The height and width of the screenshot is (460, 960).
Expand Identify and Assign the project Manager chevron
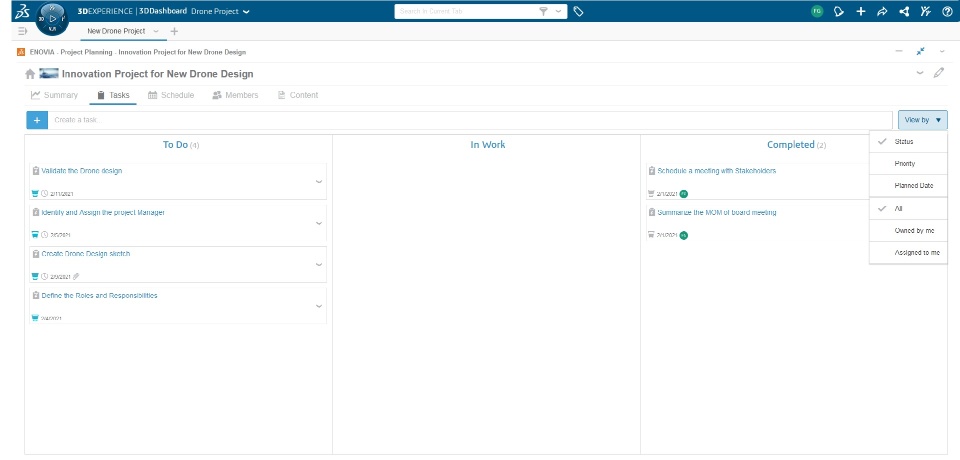(x=318, y=224)
